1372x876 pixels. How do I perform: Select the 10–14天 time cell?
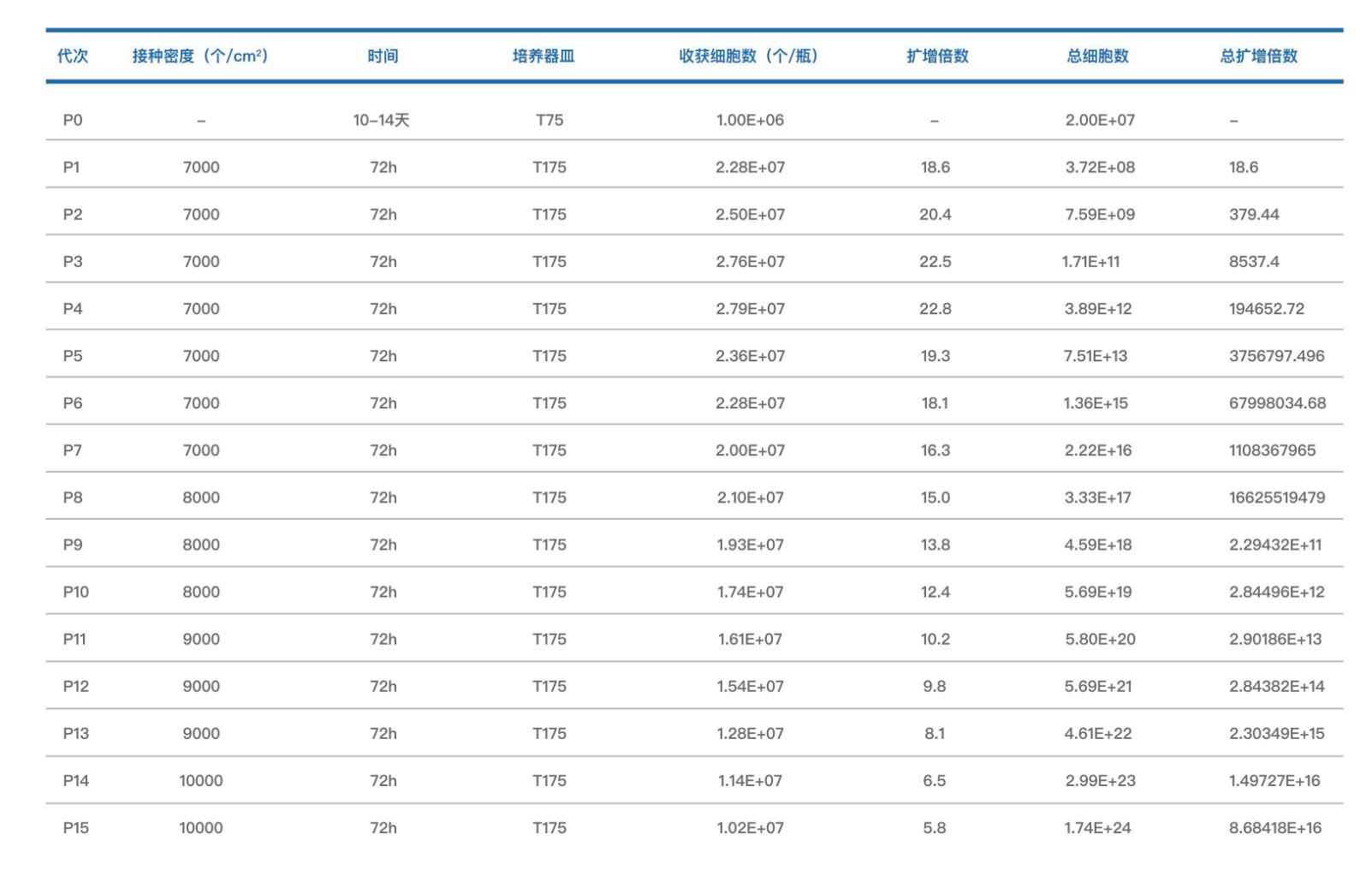[381, 121]
